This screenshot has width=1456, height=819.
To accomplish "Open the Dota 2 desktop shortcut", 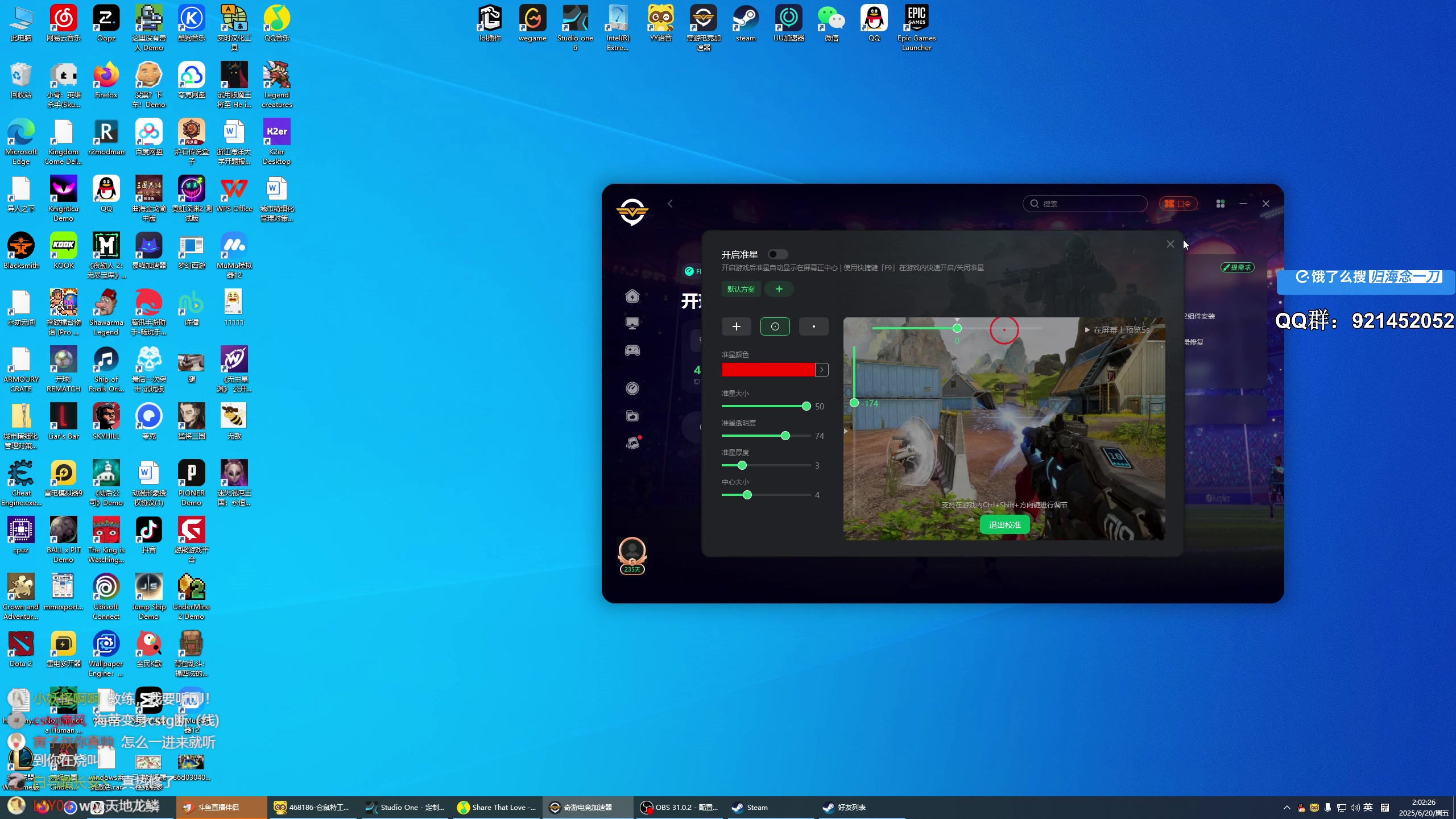I will coord(21,650).
